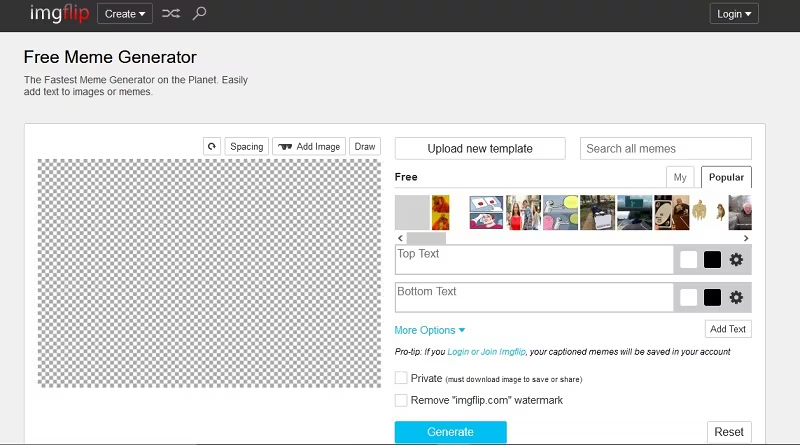Open Top Text settings gear
This screenshot has width=800, height=445.
tap(736, 260)
